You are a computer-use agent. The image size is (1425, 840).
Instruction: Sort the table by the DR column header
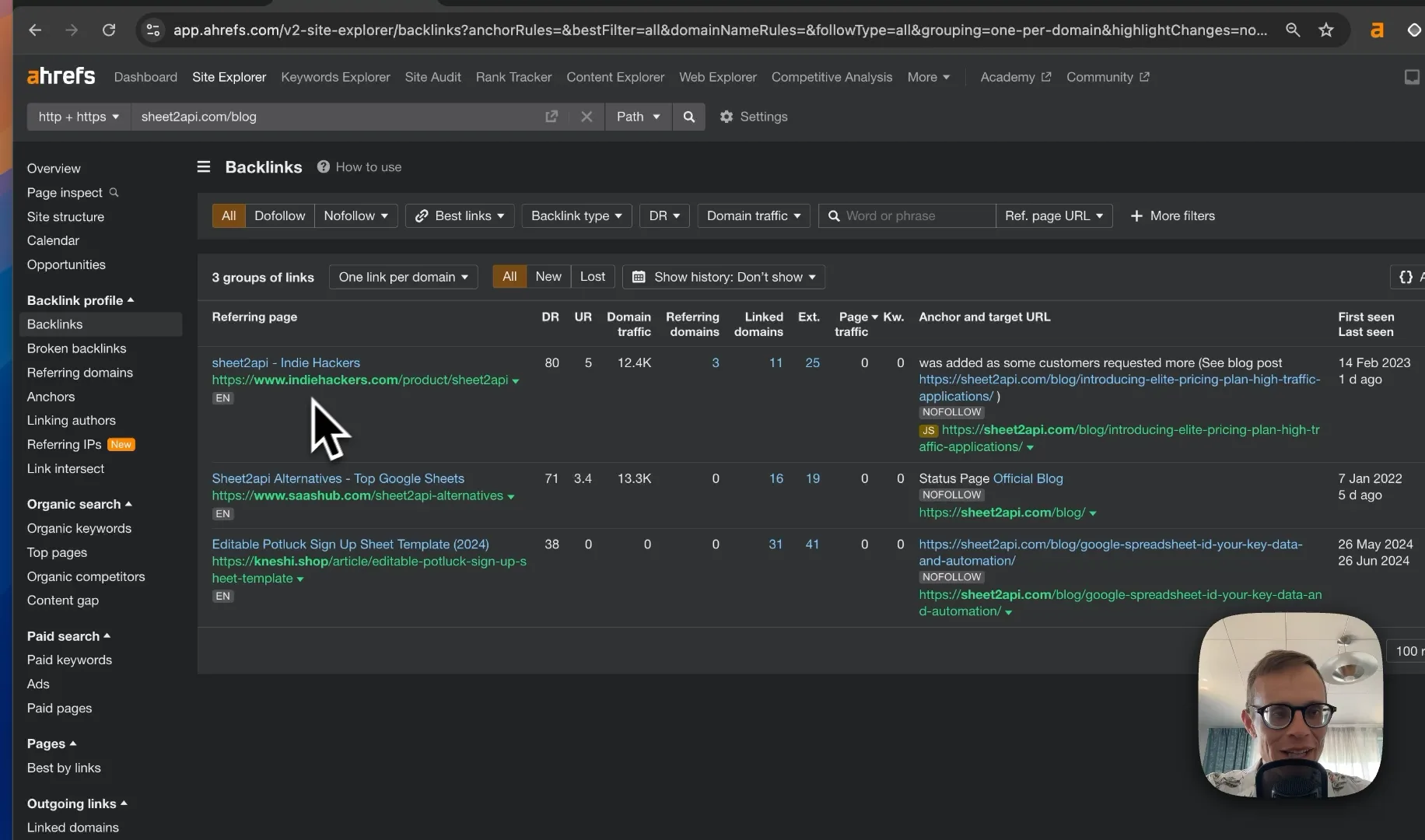[550, 317]
